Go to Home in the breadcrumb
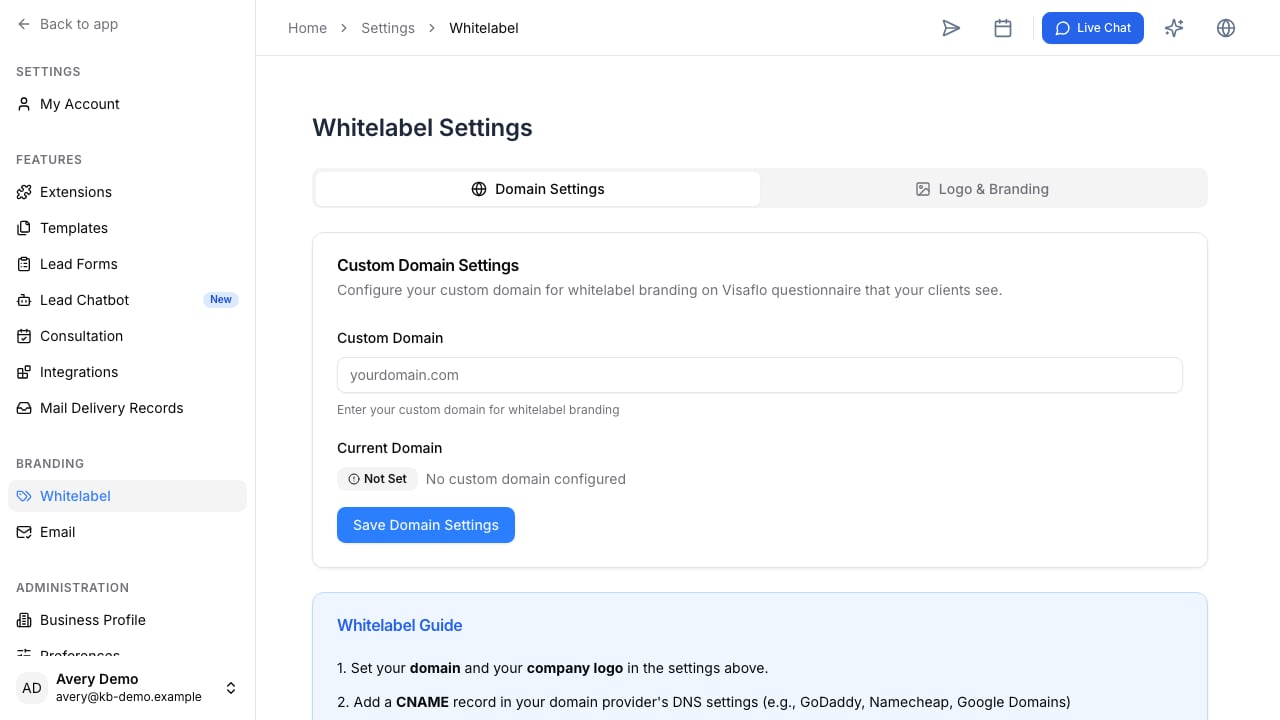1280x720 pixels. 307,28
